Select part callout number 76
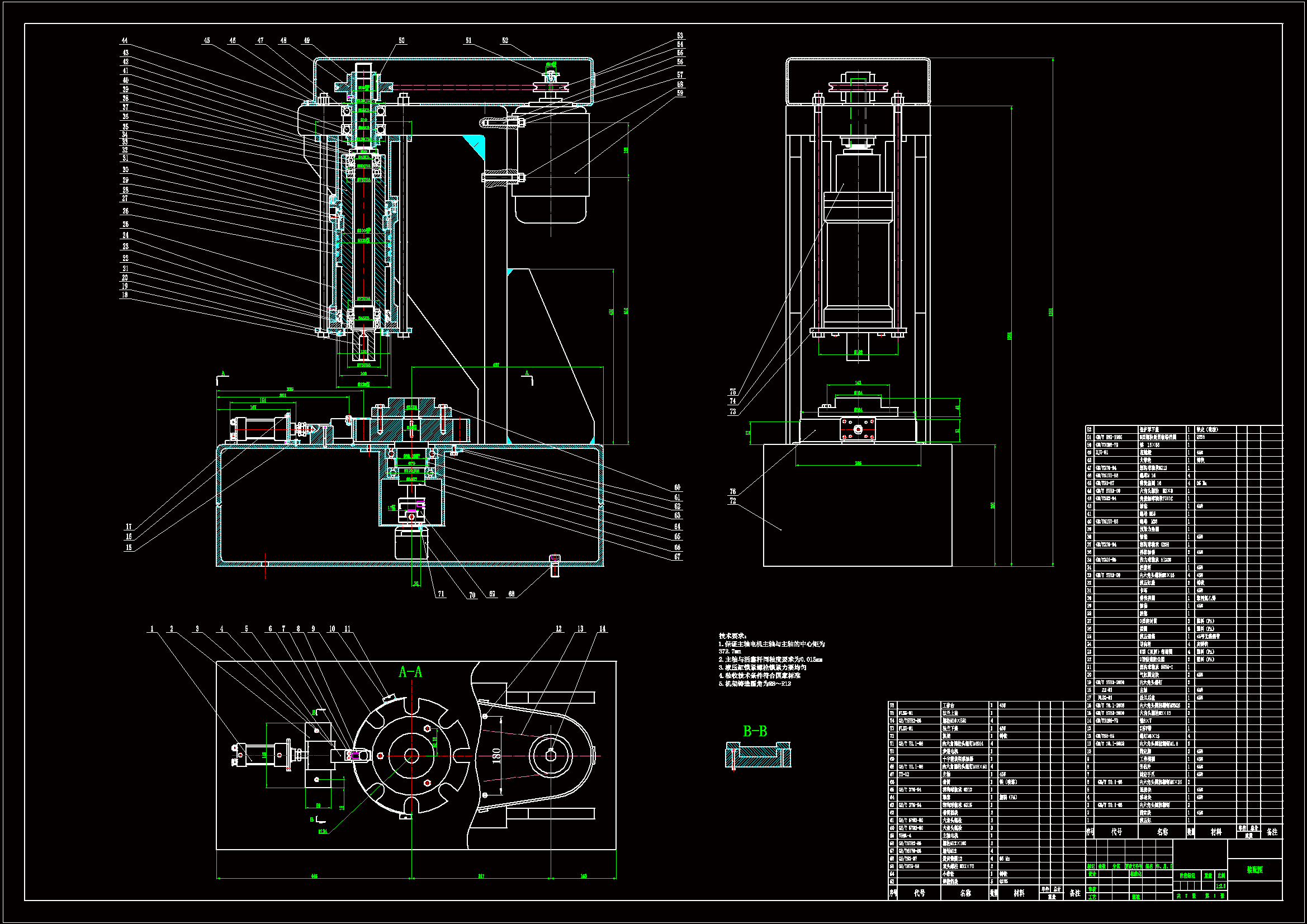The height and width of the screenshot is (924, 1307). [733, 491]
